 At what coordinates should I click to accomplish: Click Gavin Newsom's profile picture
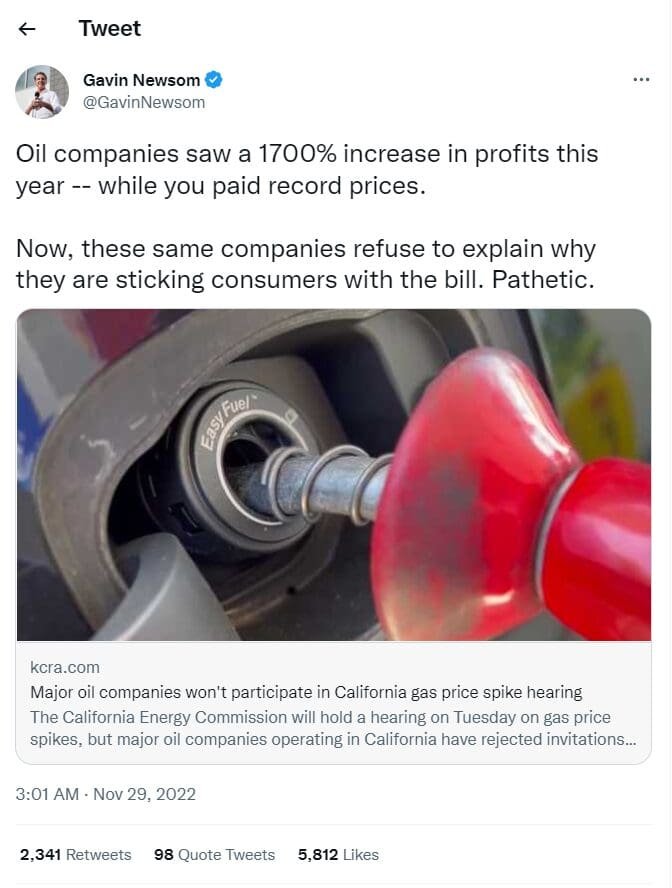coord(40,89)
